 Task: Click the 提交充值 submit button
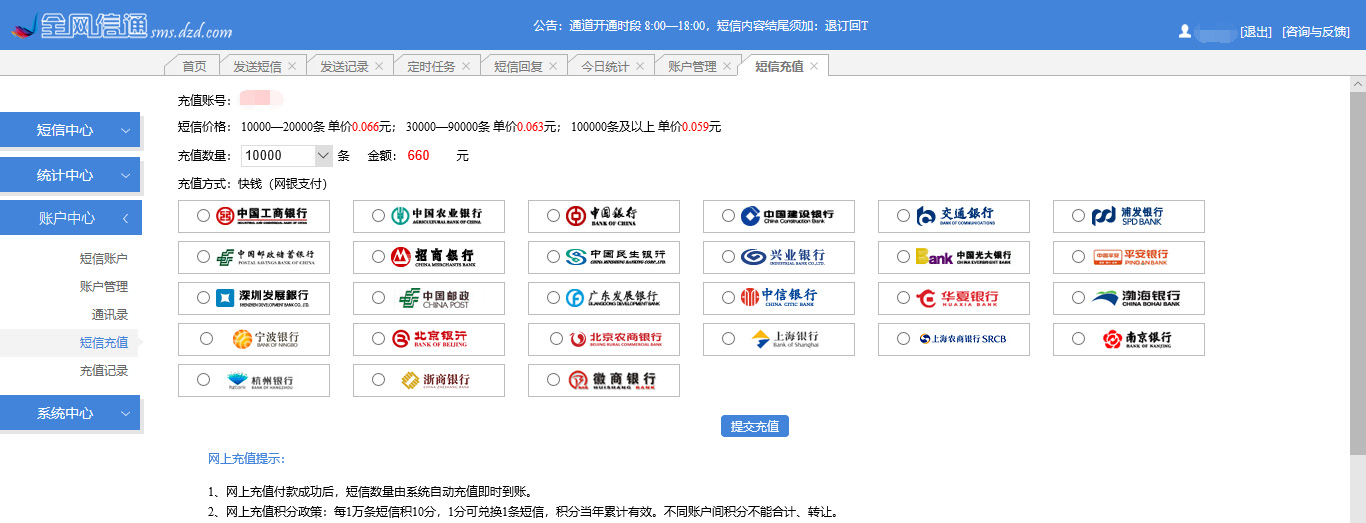(x=755, y=426)
